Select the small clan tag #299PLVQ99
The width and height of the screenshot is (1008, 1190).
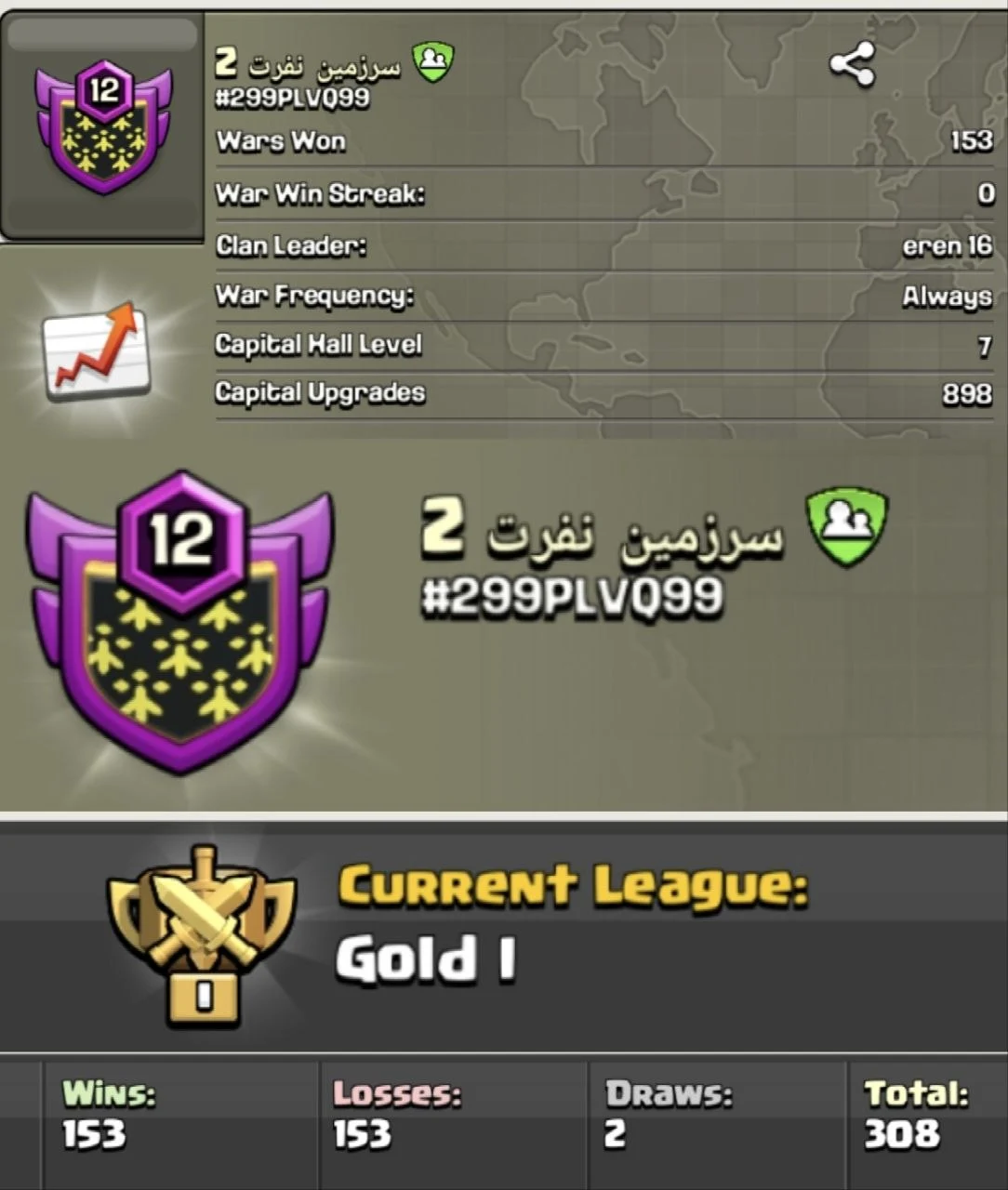coord(292,98)
